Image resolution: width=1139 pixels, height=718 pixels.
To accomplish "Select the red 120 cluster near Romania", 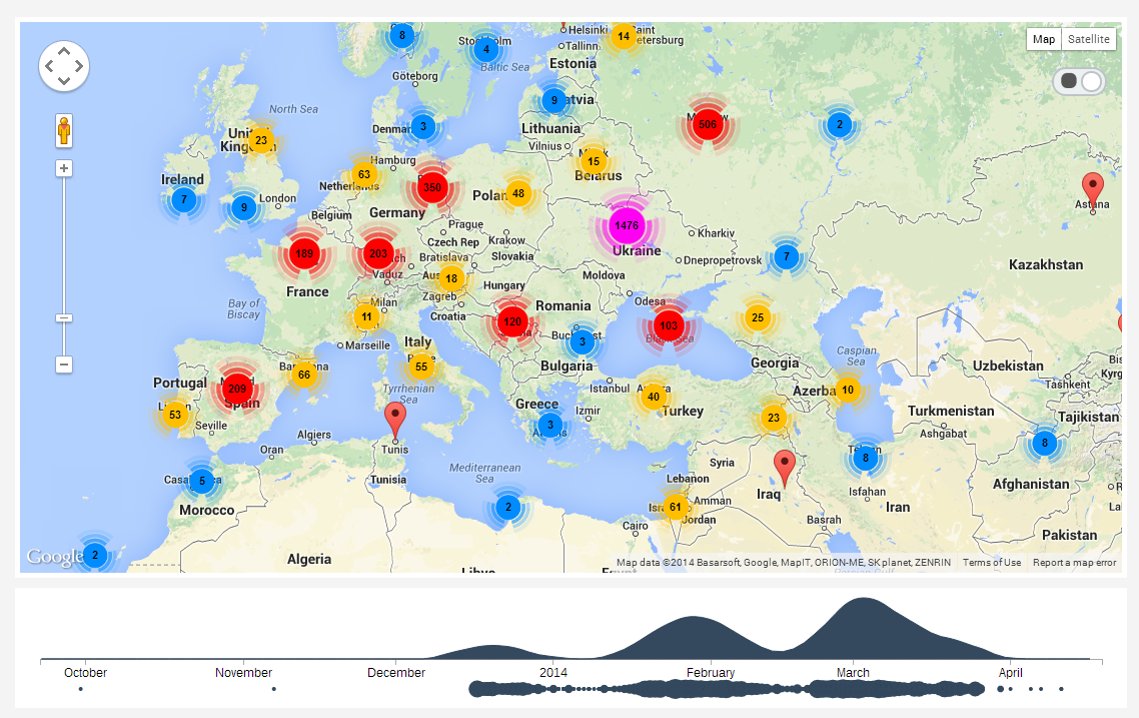I will click(x=512, y=322).
